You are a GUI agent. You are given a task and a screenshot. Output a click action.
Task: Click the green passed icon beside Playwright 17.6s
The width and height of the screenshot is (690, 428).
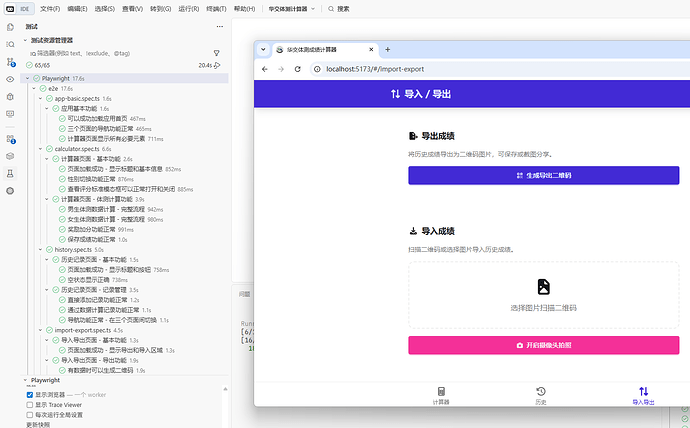pyautogui.click(x=37, y=78)
